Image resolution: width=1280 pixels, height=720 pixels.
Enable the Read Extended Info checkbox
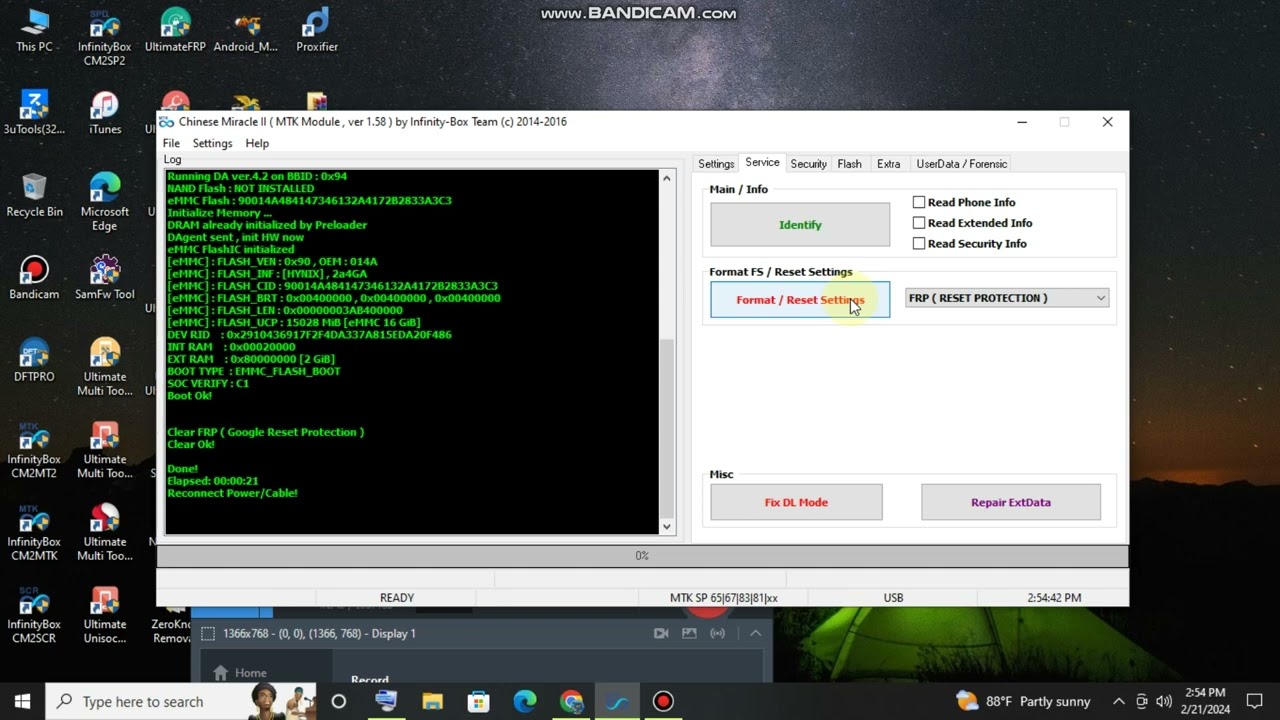coord(919,223)
